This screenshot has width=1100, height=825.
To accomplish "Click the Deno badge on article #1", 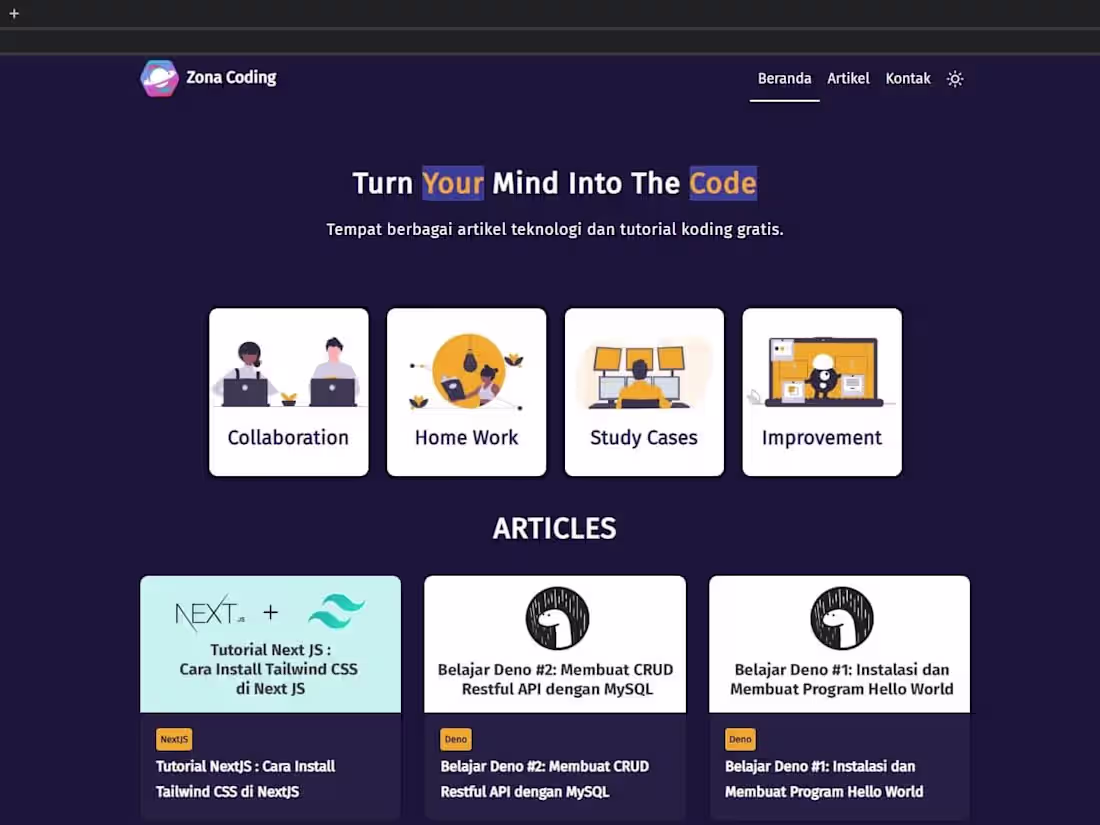I will [740, 739].
